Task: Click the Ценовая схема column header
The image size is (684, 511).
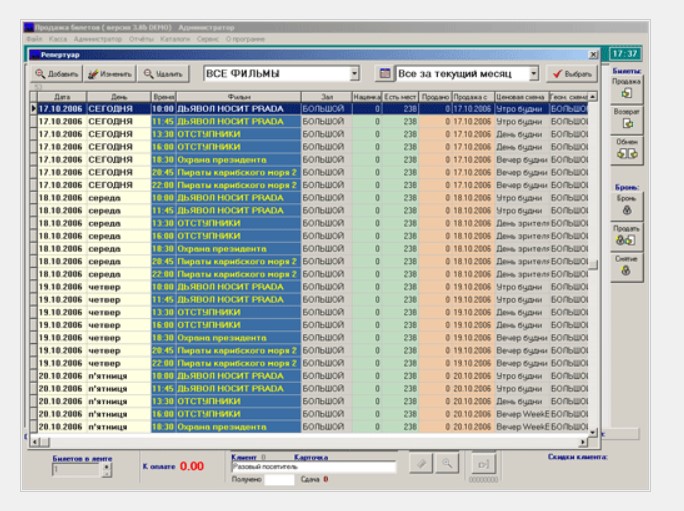Action: (x=521, y=96)
